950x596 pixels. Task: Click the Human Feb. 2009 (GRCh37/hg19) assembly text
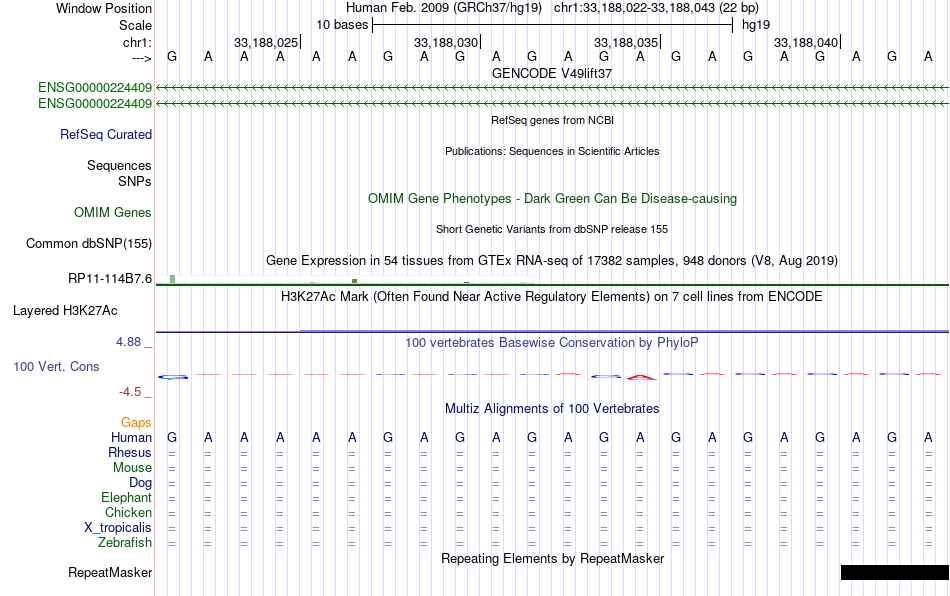tap(443, 8)
